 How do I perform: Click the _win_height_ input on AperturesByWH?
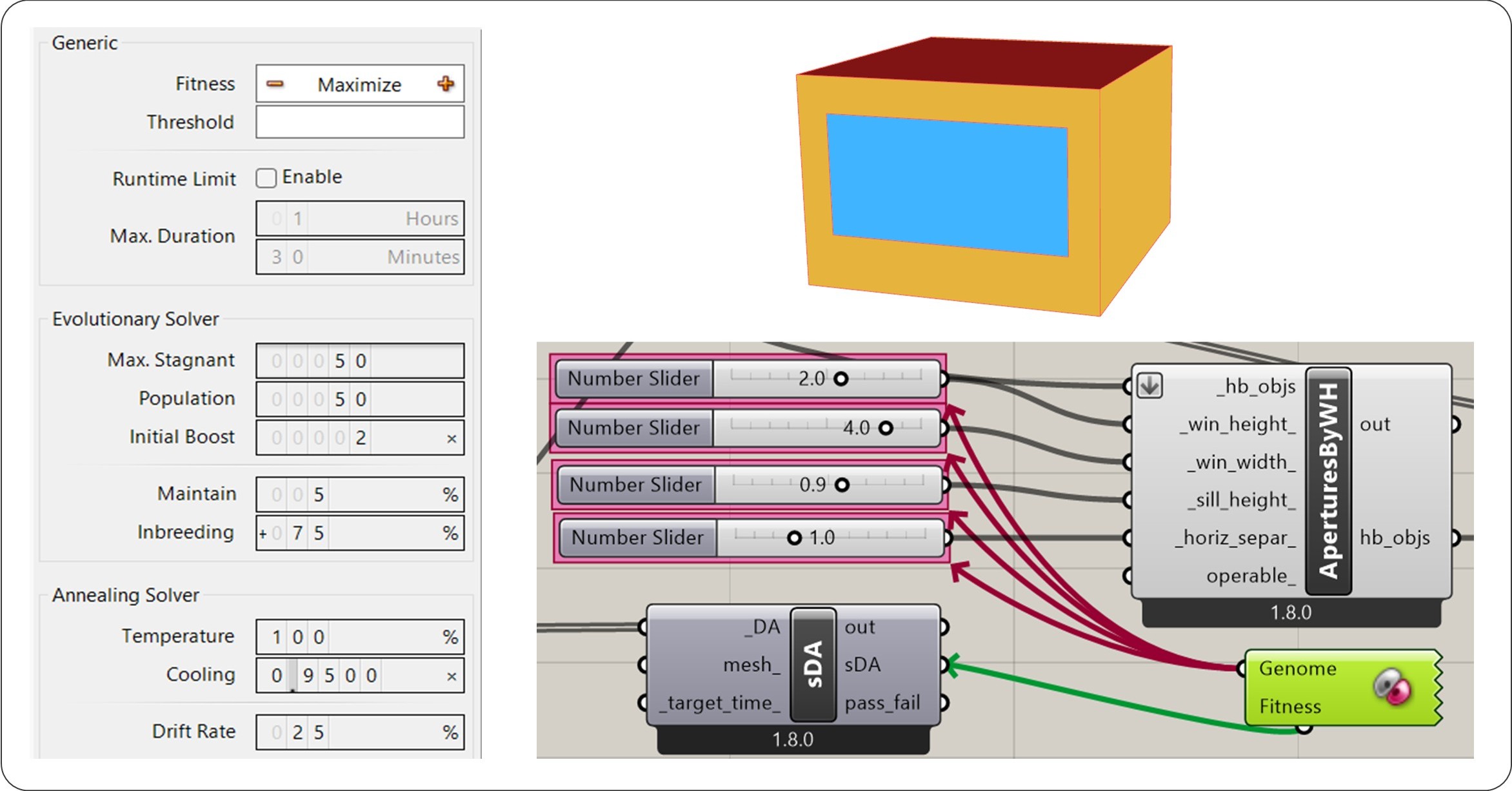1237,424
